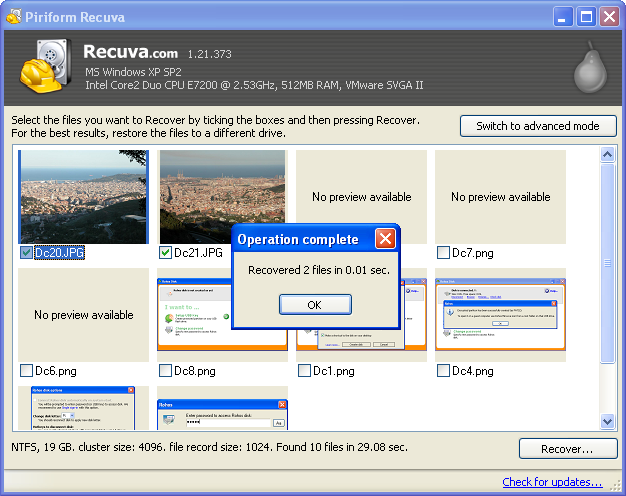Click the Dc4.png file name
This screenshot has height=496, width=626.
point(473,371)
